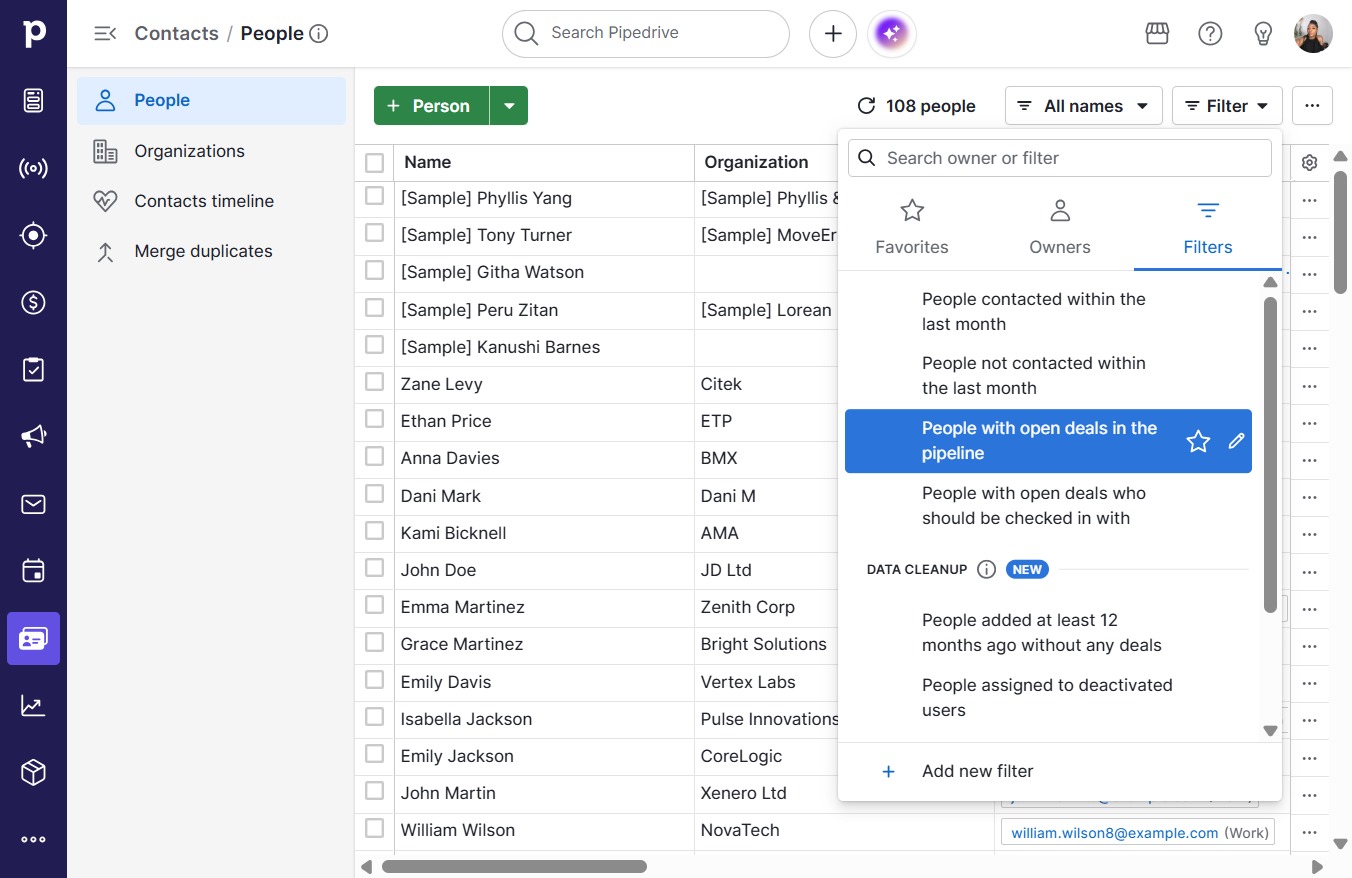
Task: Open the Person button dropdown arrow
Action: pos(509,106)
